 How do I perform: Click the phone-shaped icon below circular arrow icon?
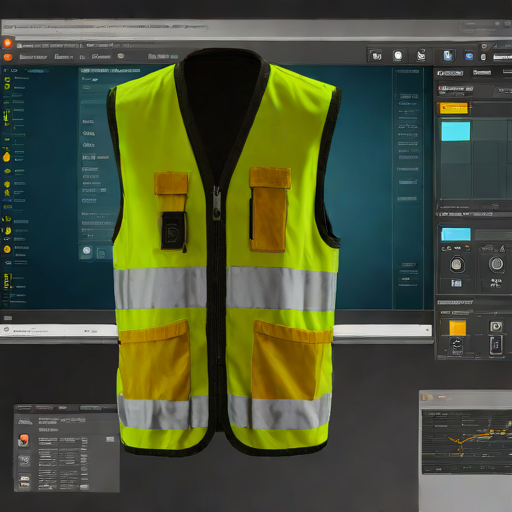(x=496, y=345)
